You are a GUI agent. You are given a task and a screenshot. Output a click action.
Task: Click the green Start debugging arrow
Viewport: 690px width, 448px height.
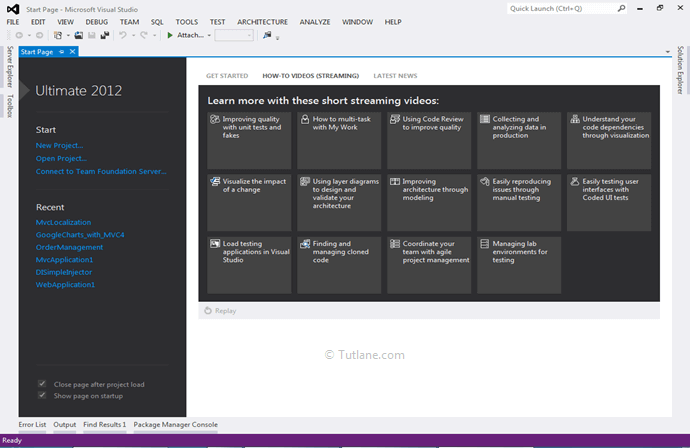(170, 35)
